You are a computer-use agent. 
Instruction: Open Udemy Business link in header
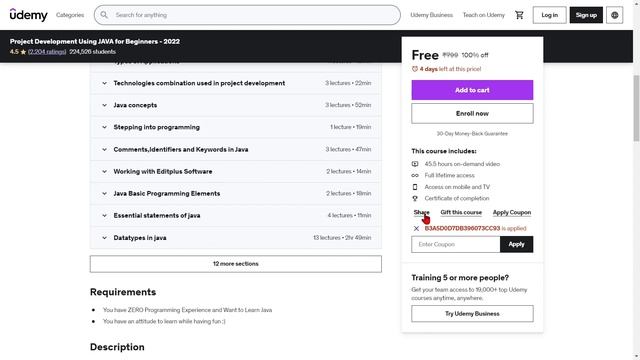(x=431, y=15)
